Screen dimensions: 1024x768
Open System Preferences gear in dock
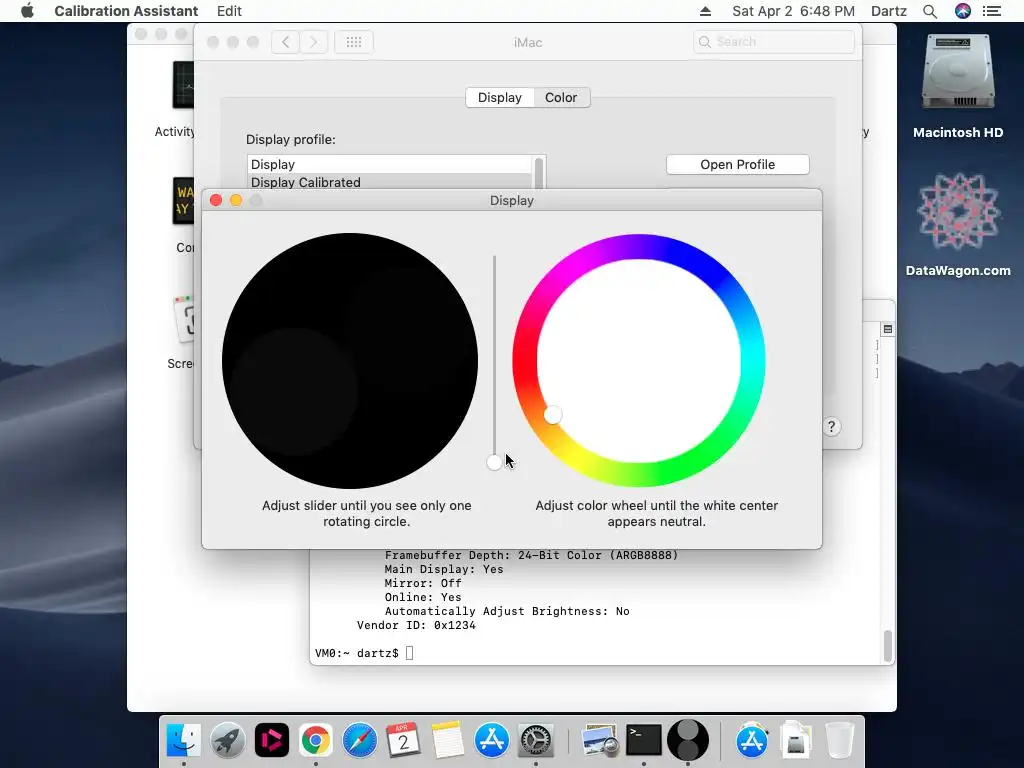[x=536, y=740]
